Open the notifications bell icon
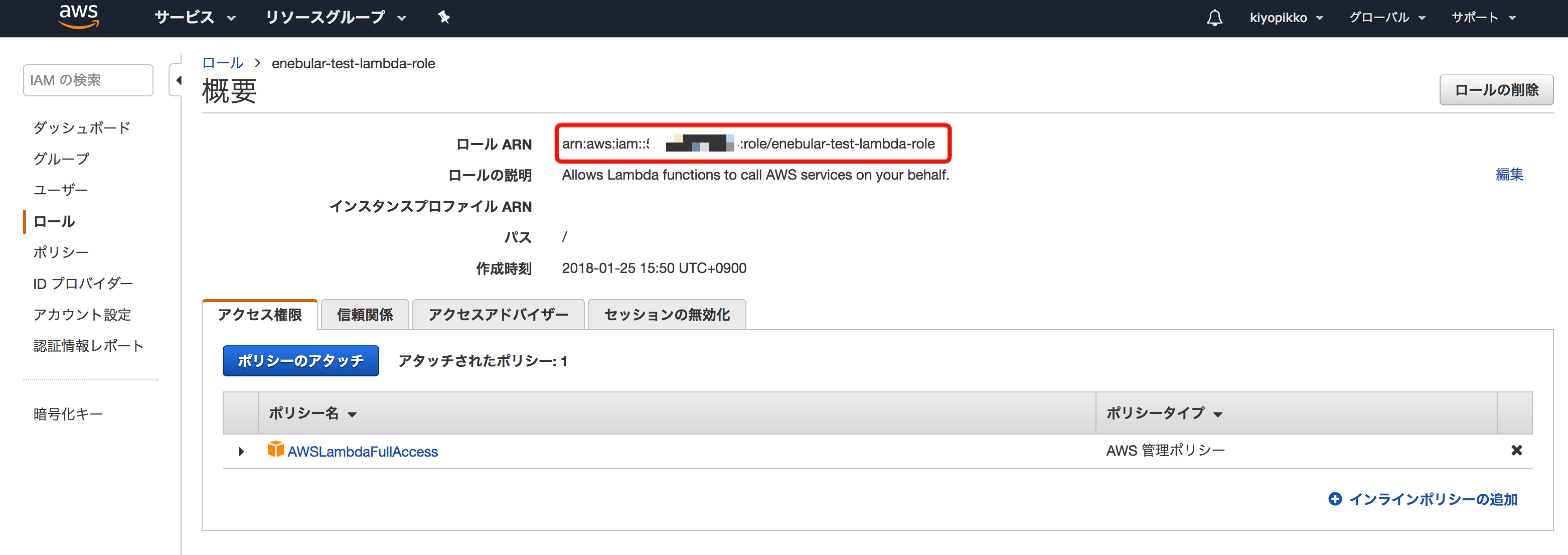The image size is (1568, 555). point(1214,17)
